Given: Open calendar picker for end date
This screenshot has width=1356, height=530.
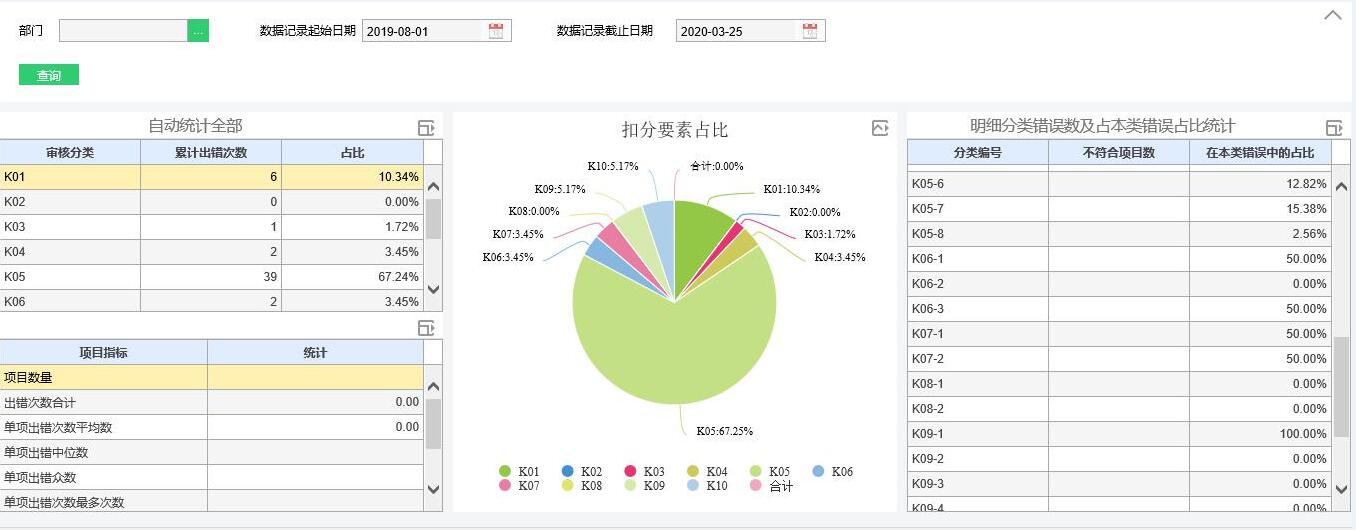Looking at the screenshot, I should click(x=810, y=31).
